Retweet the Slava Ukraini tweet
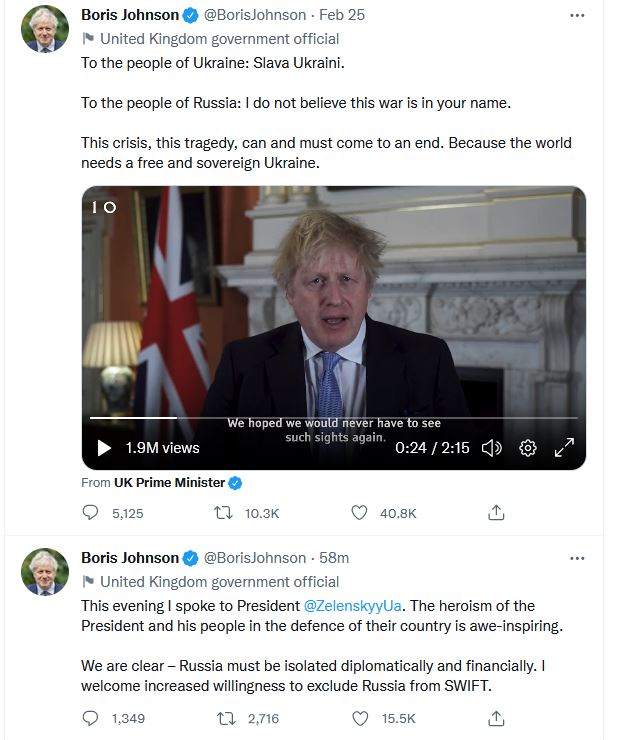631x740 pixels. 224,513
